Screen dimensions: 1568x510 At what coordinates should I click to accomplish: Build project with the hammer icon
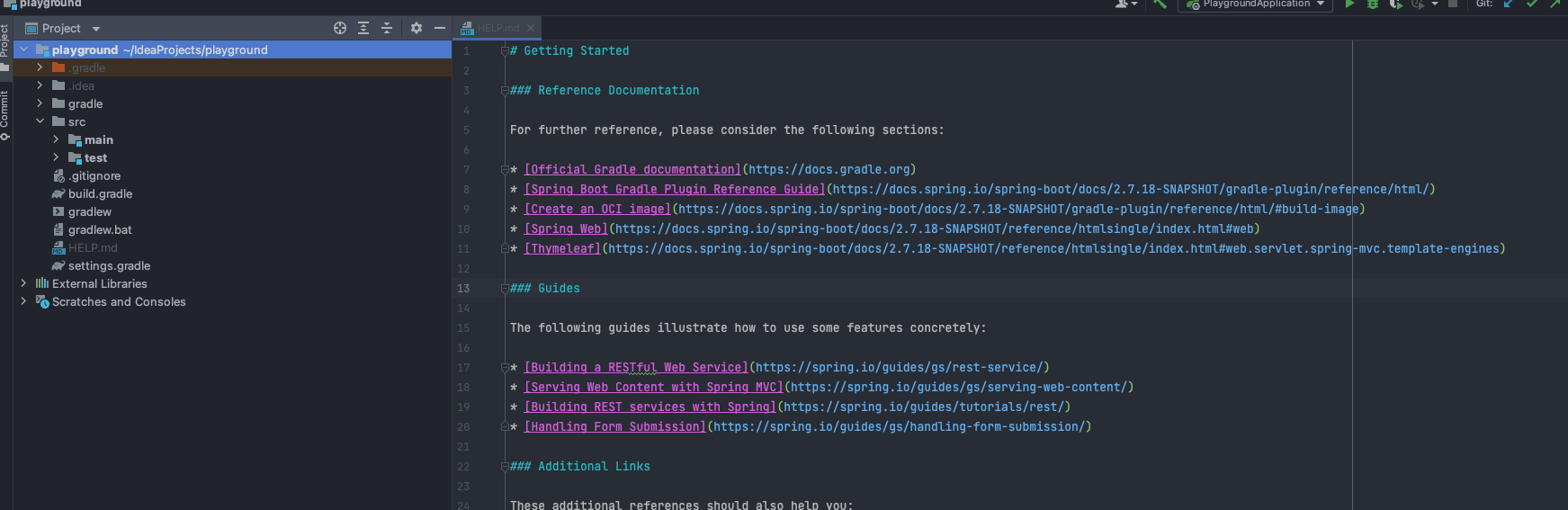1160,4
